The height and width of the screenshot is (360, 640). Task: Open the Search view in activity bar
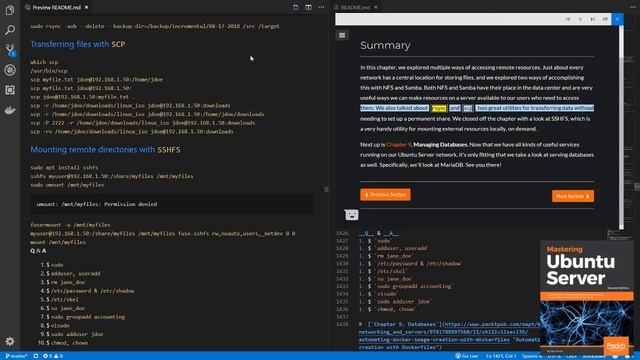click(10, 30)
